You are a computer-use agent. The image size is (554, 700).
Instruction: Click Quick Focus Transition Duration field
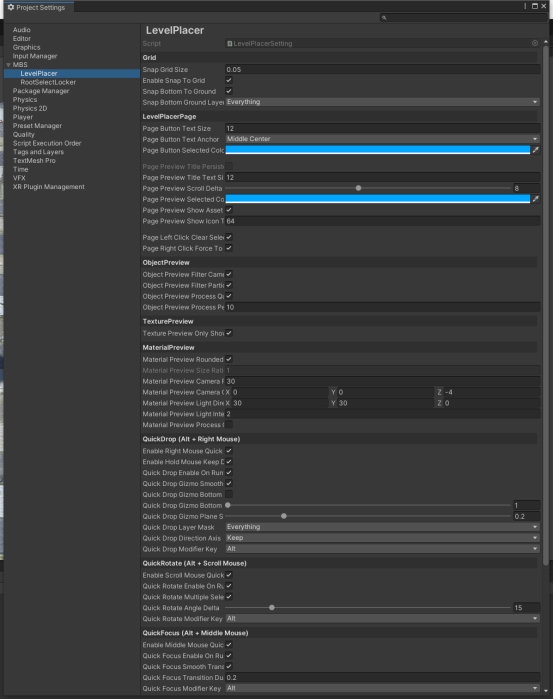point(383,678)
